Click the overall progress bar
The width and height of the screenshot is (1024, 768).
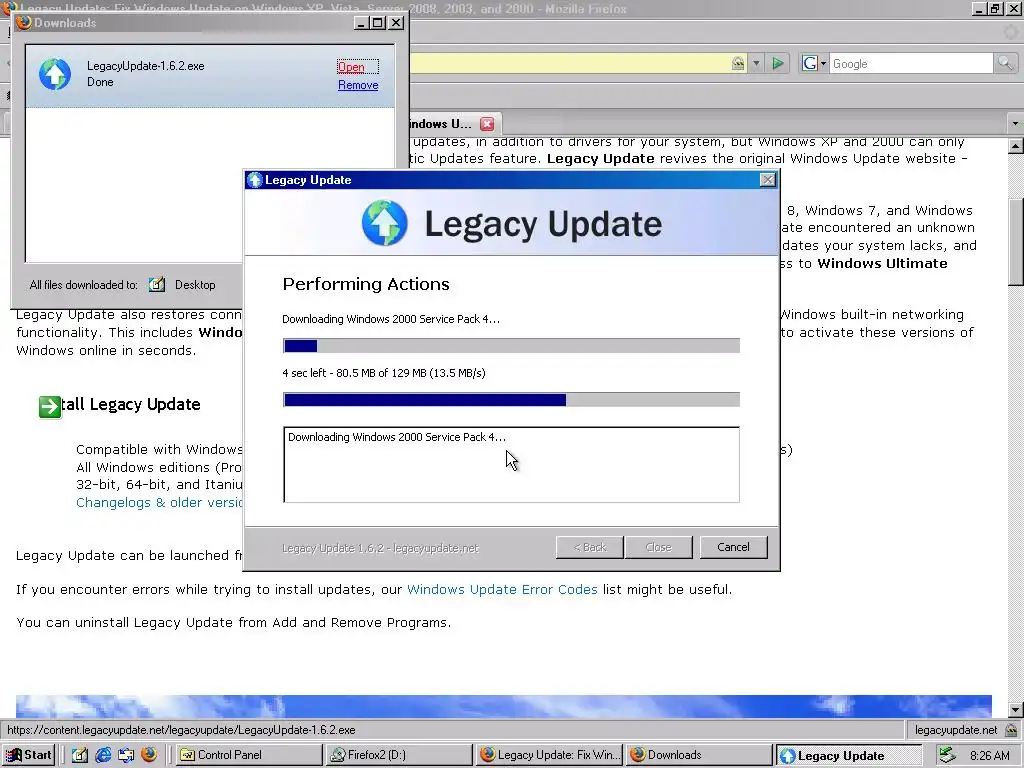point(511,345)
